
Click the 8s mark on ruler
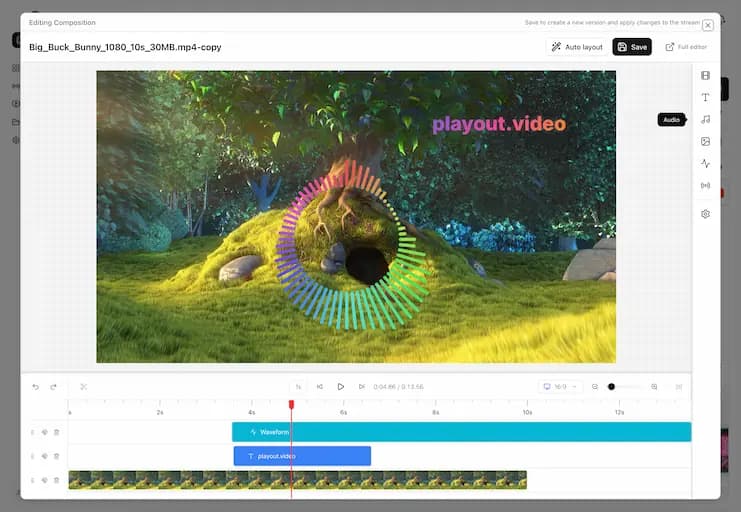[436, 412]
